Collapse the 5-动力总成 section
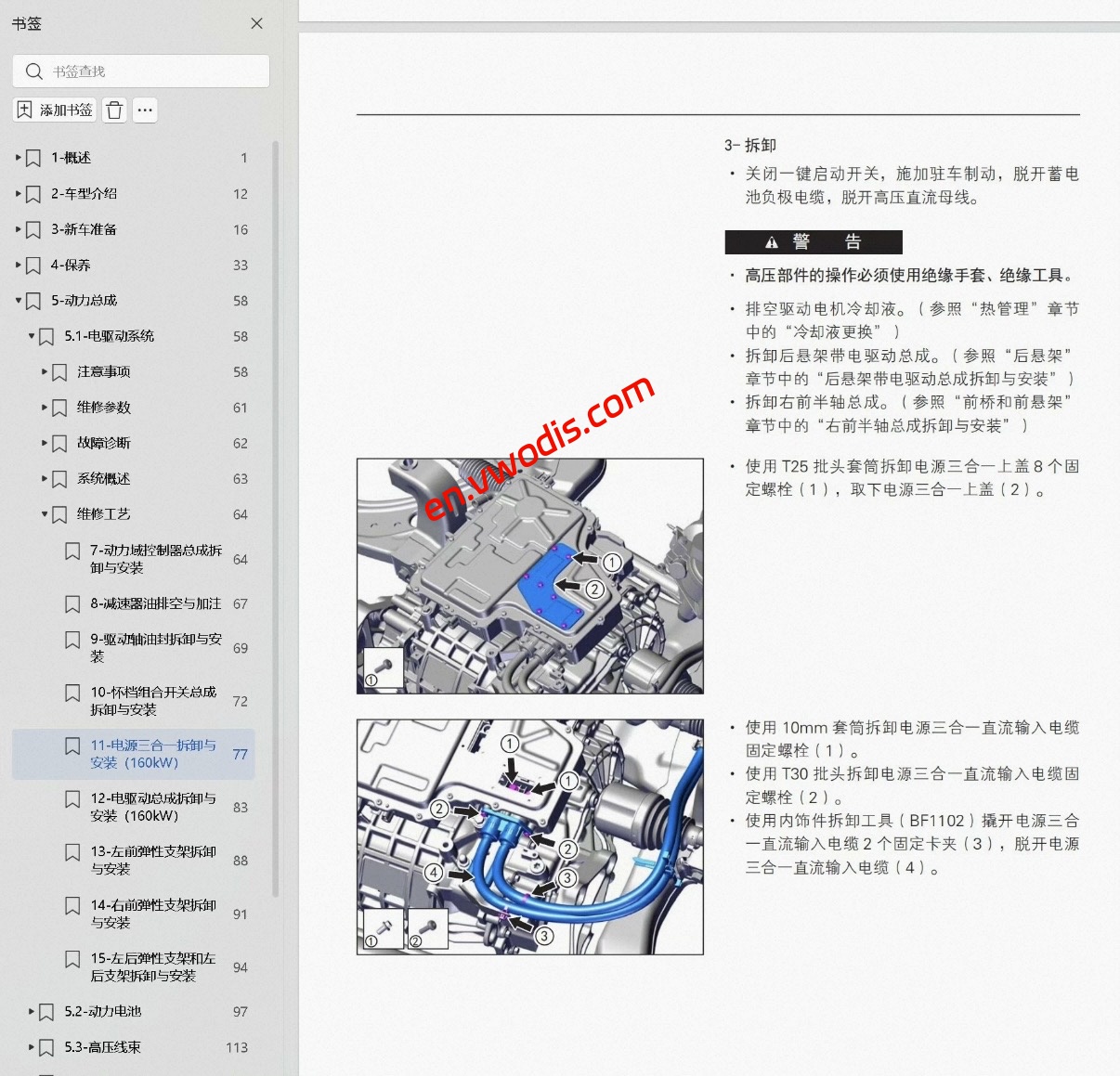This screenshot has height=1076, width=1120. tap(18, 300)
